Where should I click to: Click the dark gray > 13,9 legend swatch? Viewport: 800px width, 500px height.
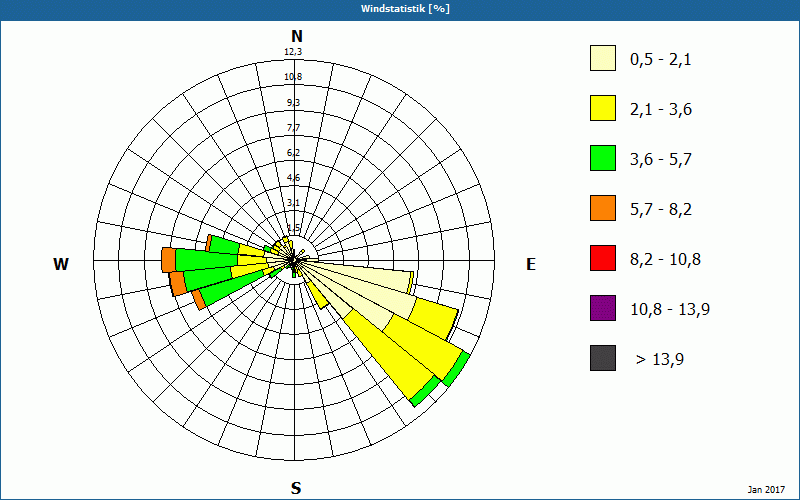click(x=603, y=358)
